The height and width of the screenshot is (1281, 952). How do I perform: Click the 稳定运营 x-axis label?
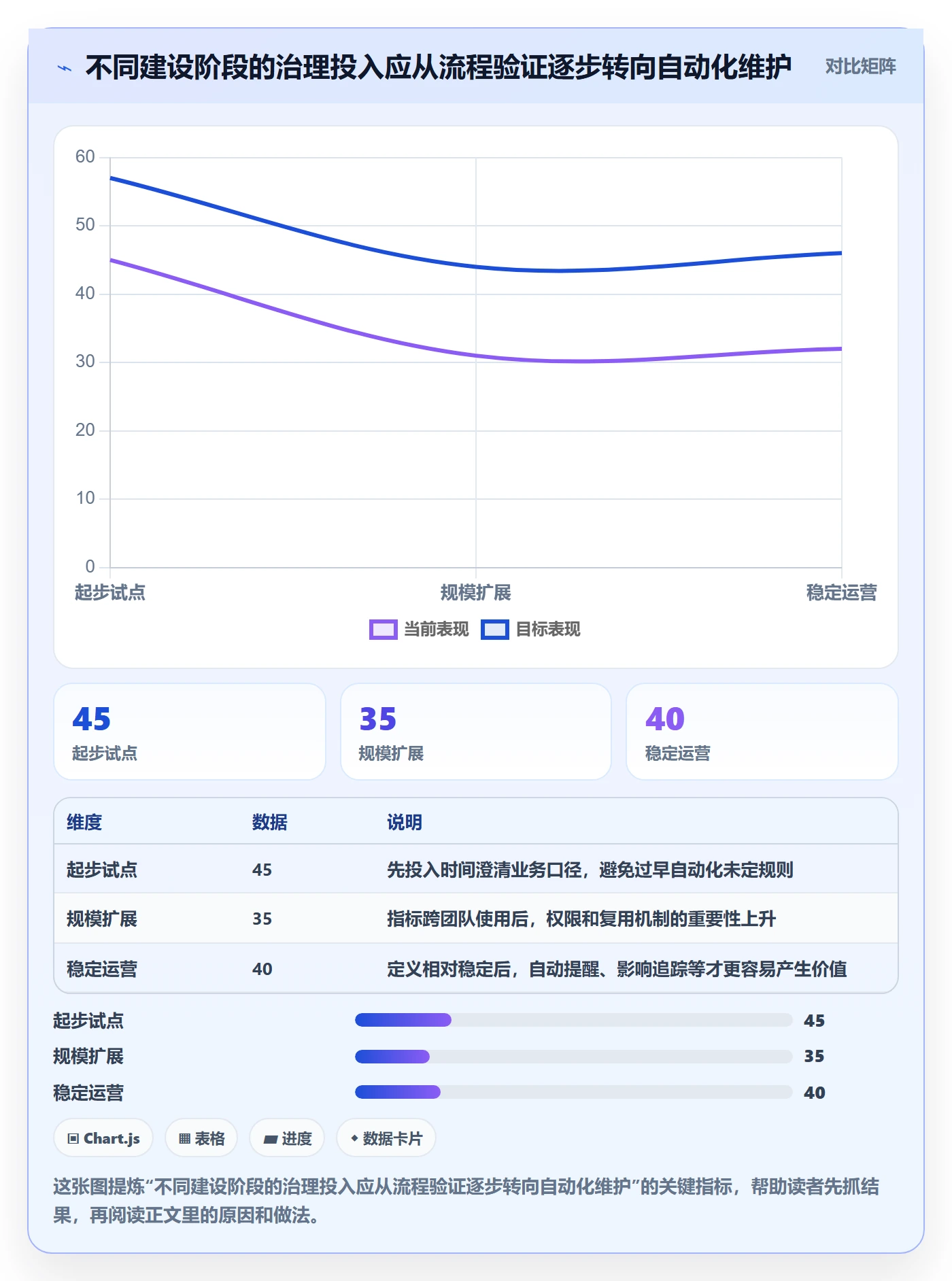(842, 593)
